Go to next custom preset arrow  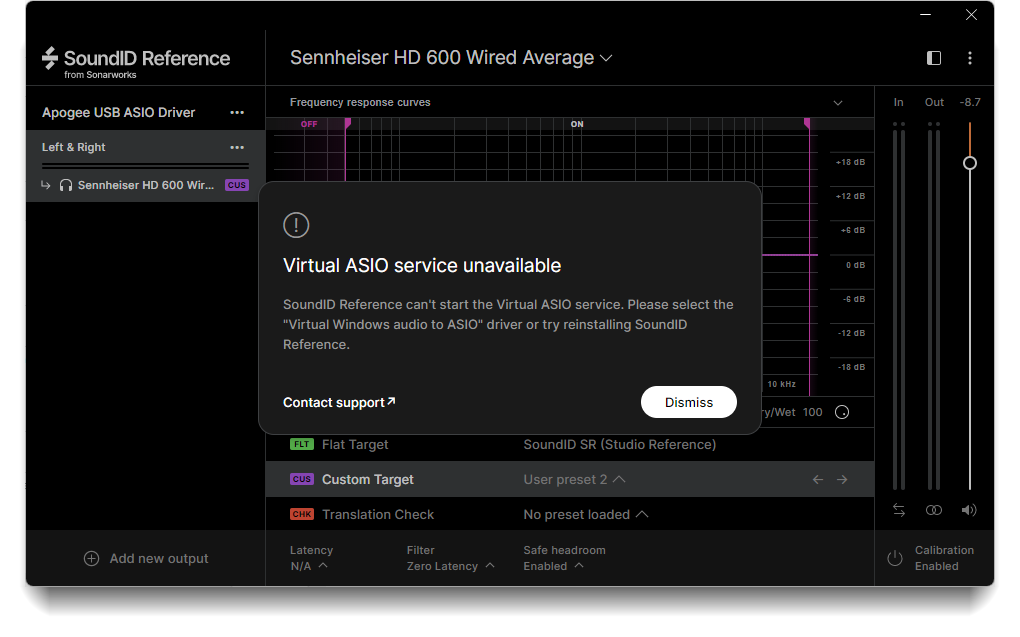tap(842, 480)
